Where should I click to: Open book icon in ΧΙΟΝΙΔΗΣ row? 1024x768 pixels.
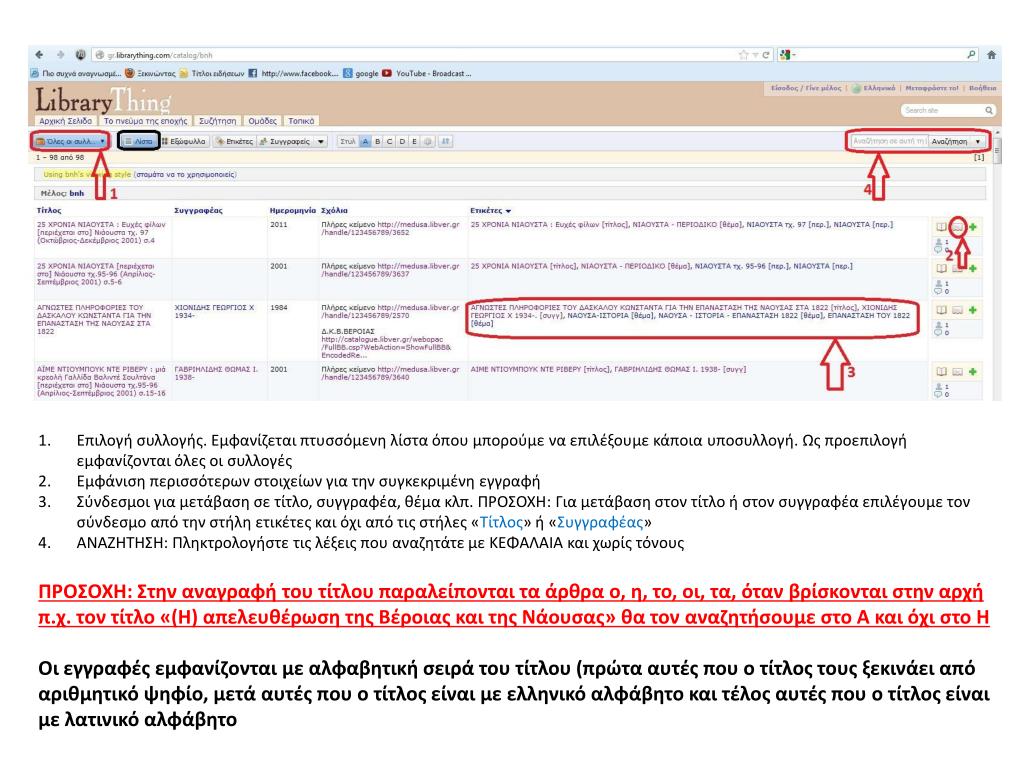[941, 310]
